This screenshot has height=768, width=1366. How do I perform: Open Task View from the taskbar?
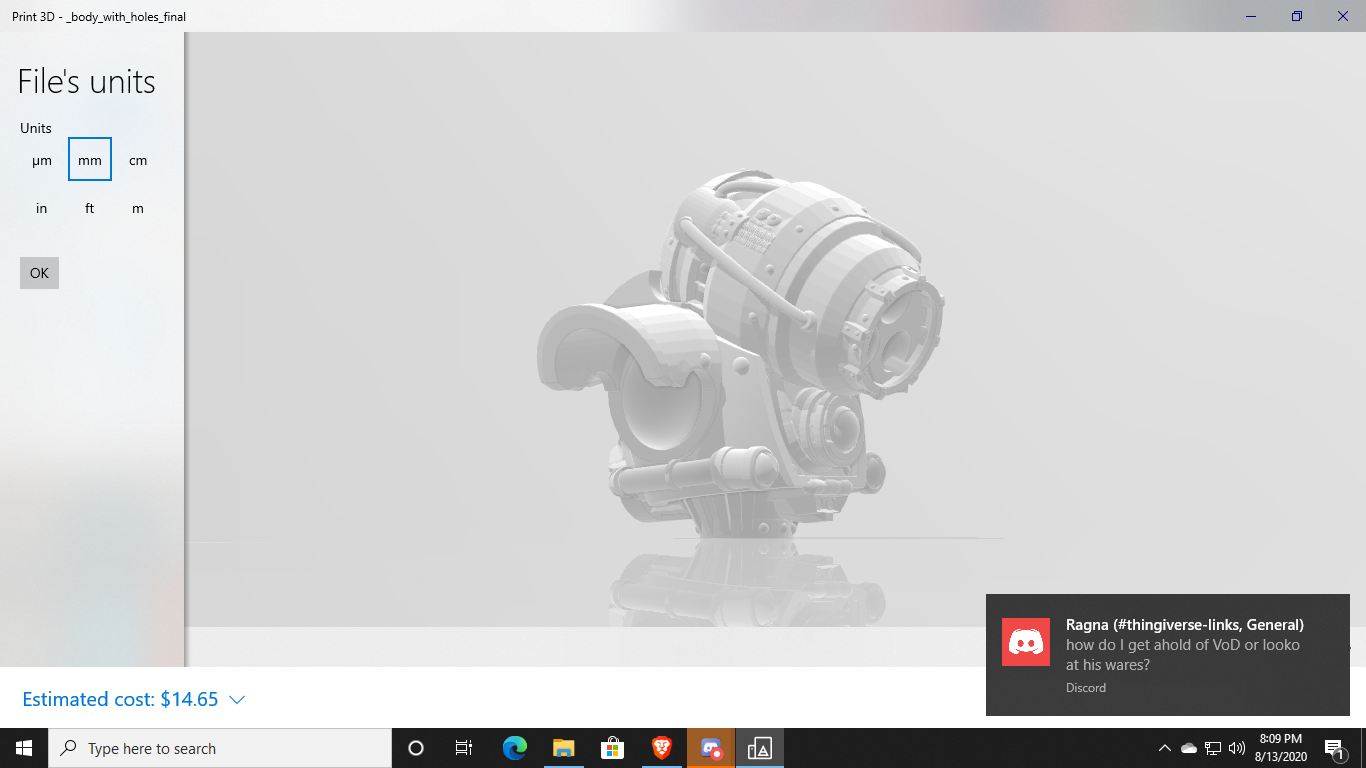pos(464,748)
